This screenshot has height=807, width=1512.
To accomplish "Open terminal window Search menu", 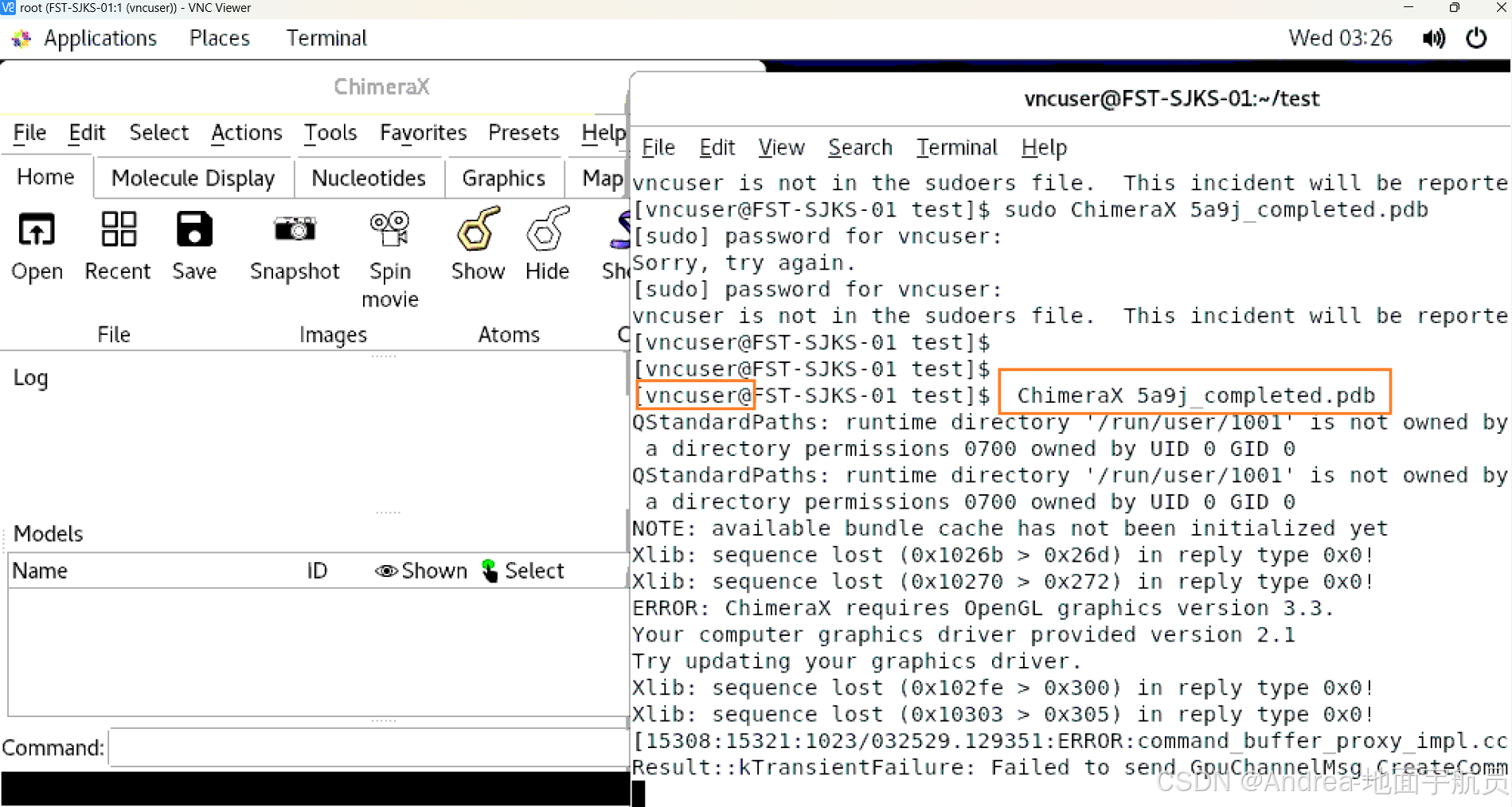I will pos(860,147).
